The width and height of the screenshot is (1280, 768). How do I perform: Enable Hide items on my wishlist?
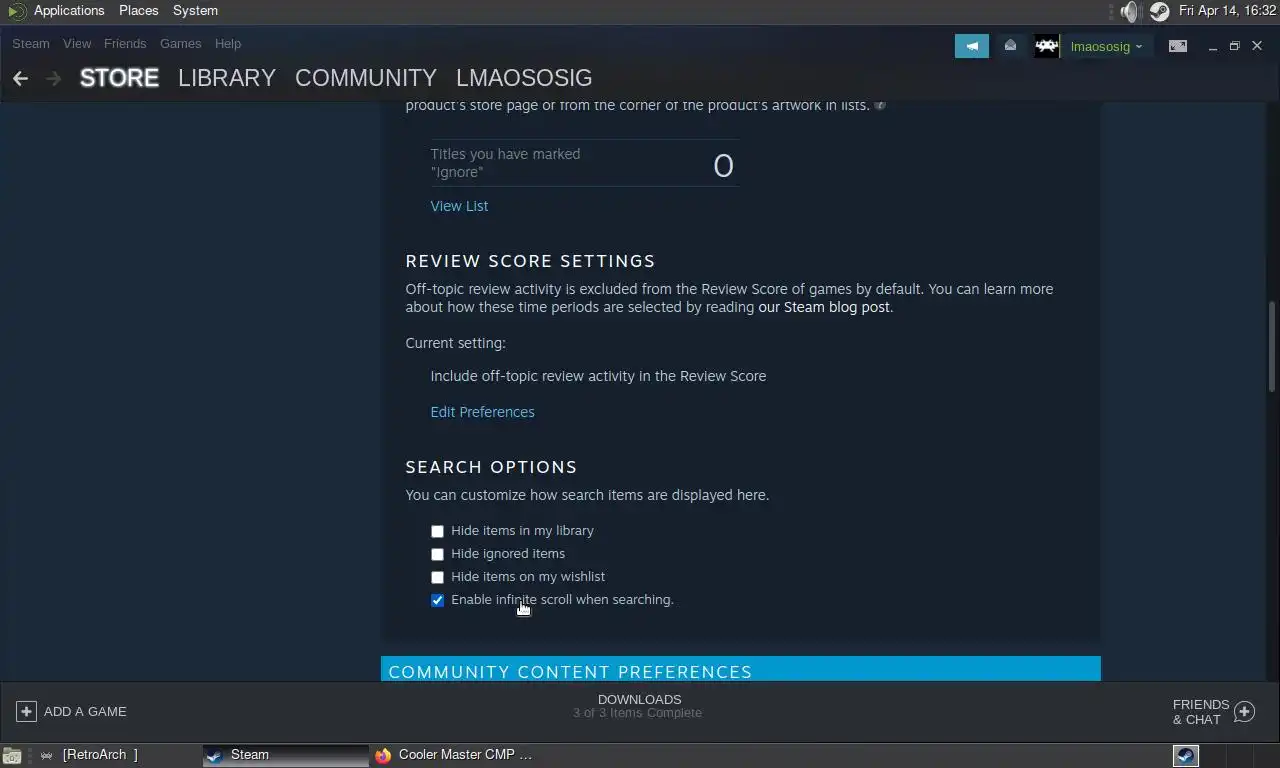437,577
